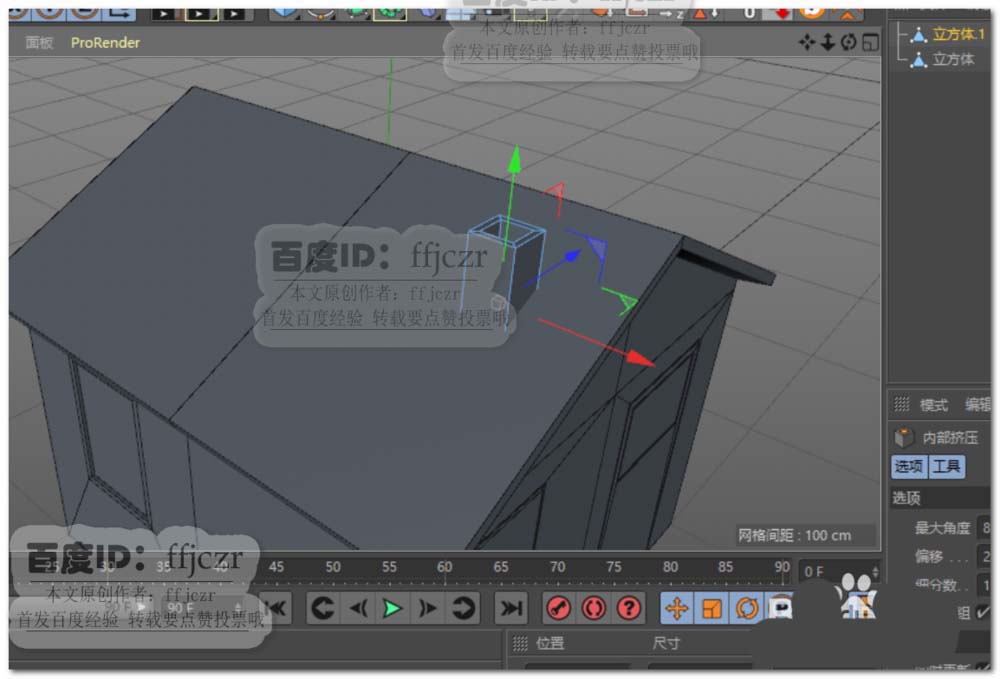The height and width of the screenshot is (679, 1000).
Task: Toggle viewport maximize layout icon
Action: [x=870, y=42]
